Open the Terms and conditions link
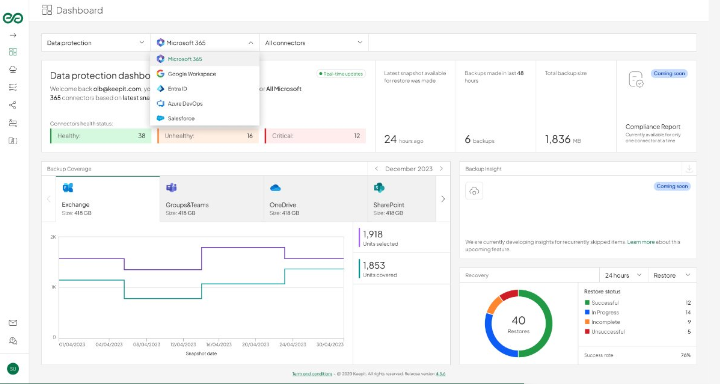720x384 pixels. pos(312,374)
